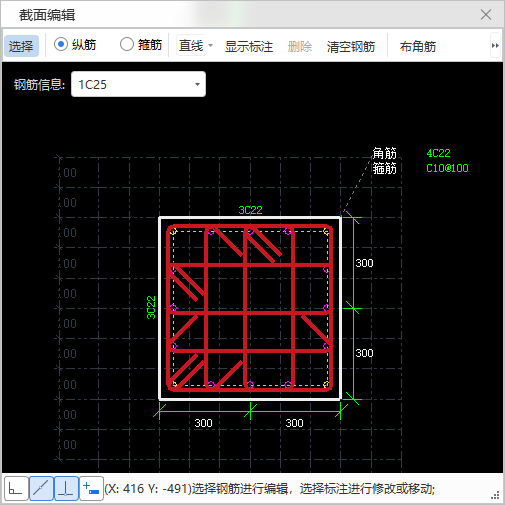Close the 截面编辑 dialog
The image size is (505, 505).
tap(486, 15)
